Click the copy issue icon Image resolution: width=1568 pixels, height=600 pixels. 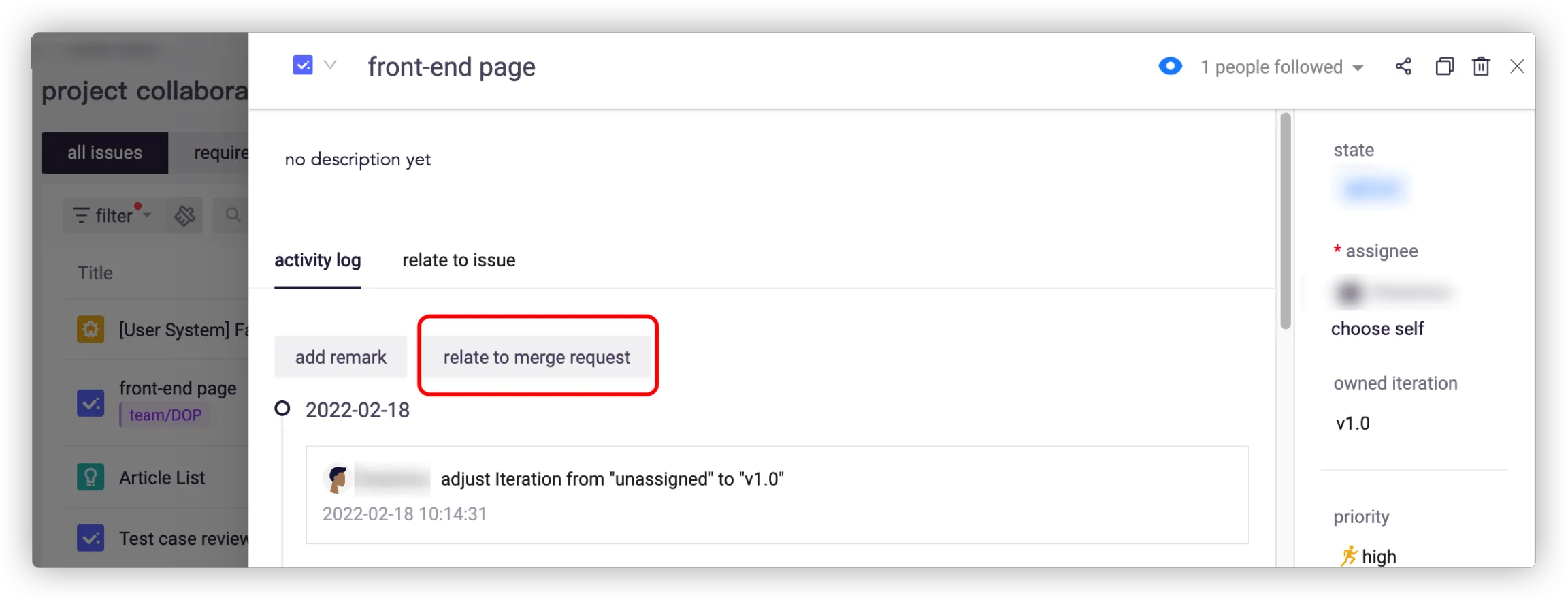1444,66
